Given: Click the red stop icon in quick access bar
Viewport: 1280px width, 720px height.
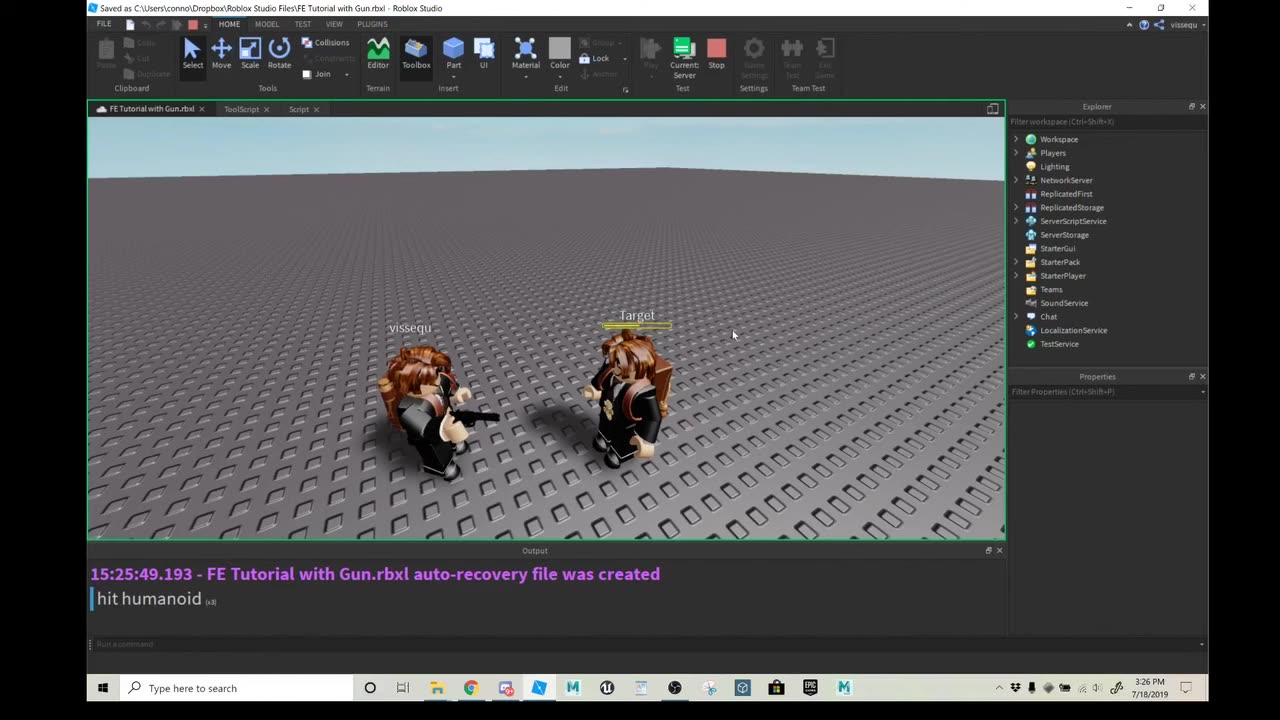Looking at the screenshot, I should [x=193, y=24].
